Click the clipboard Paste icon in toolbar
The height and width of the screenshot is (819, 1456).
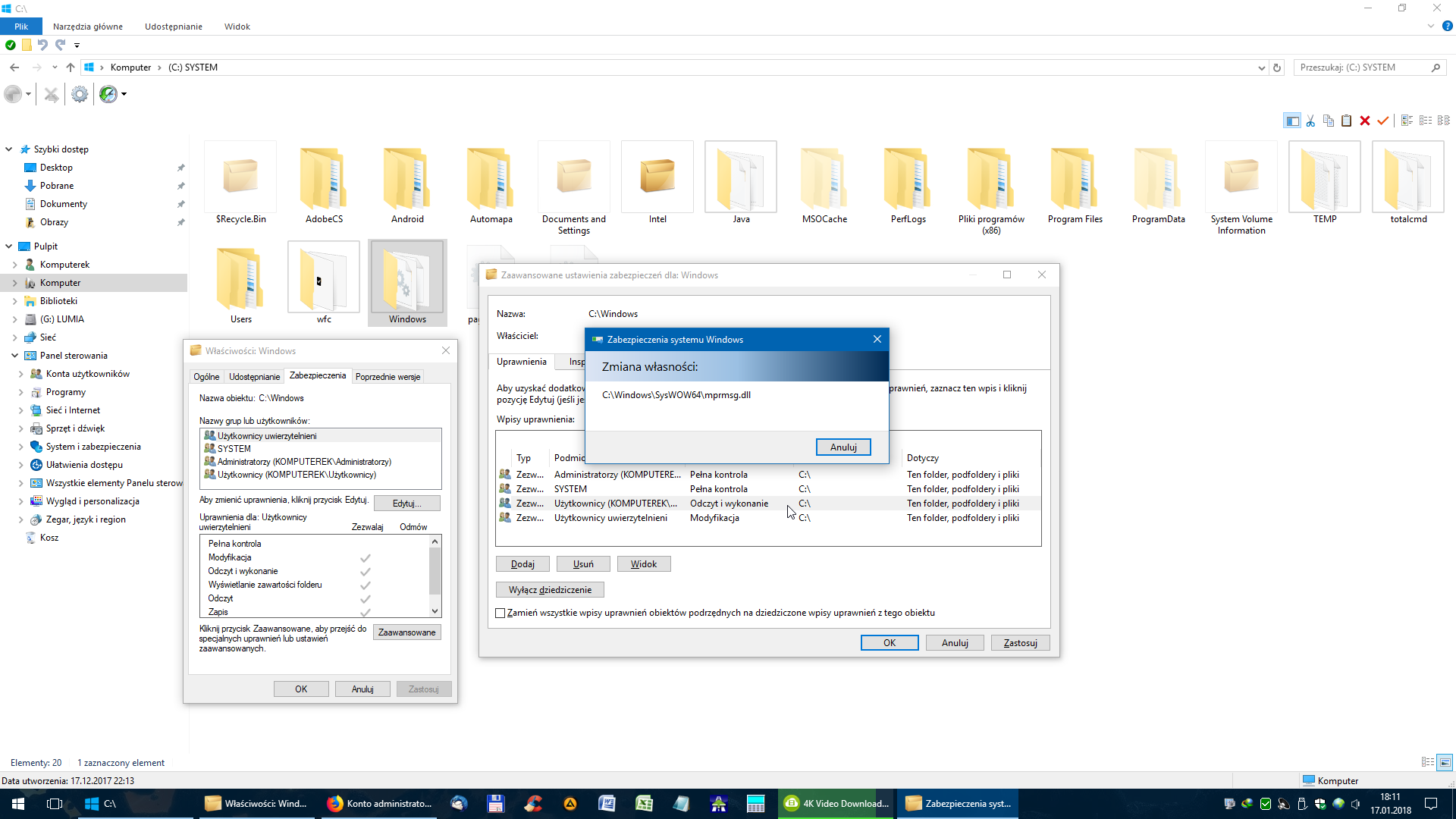pyautogui.click(x=1347, y=121)
